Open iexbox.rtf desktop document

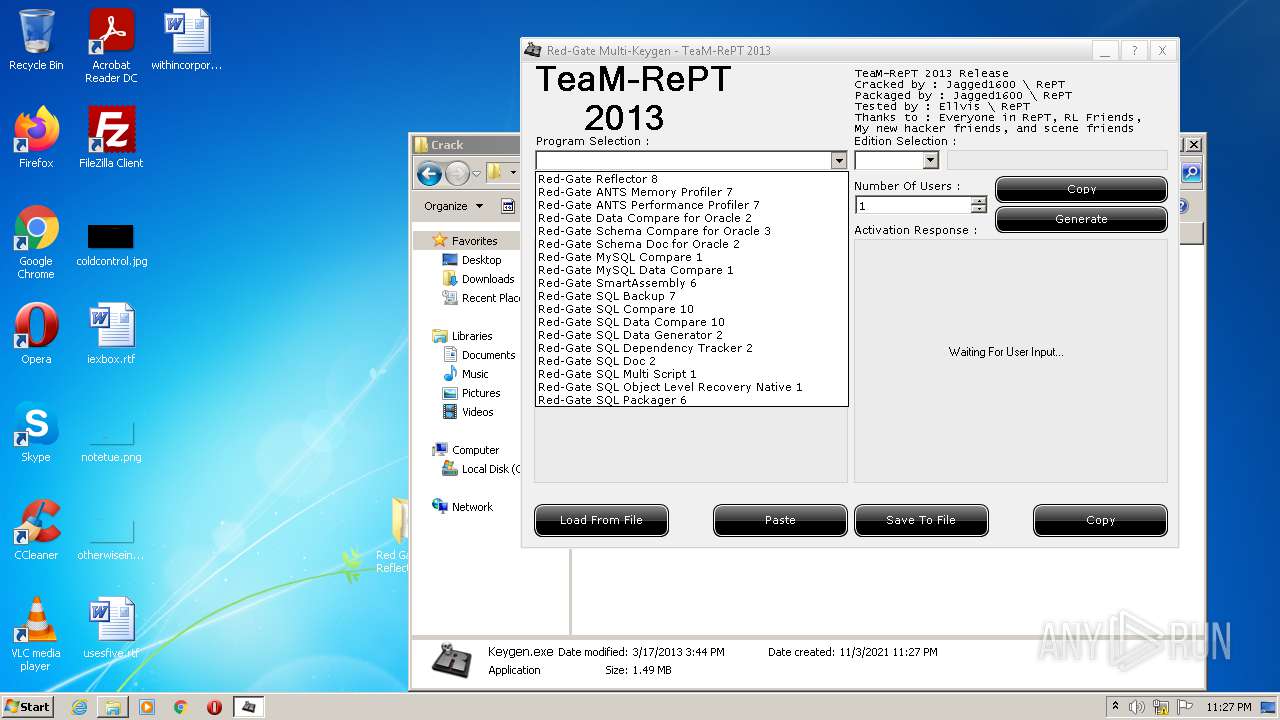(111, 334)
